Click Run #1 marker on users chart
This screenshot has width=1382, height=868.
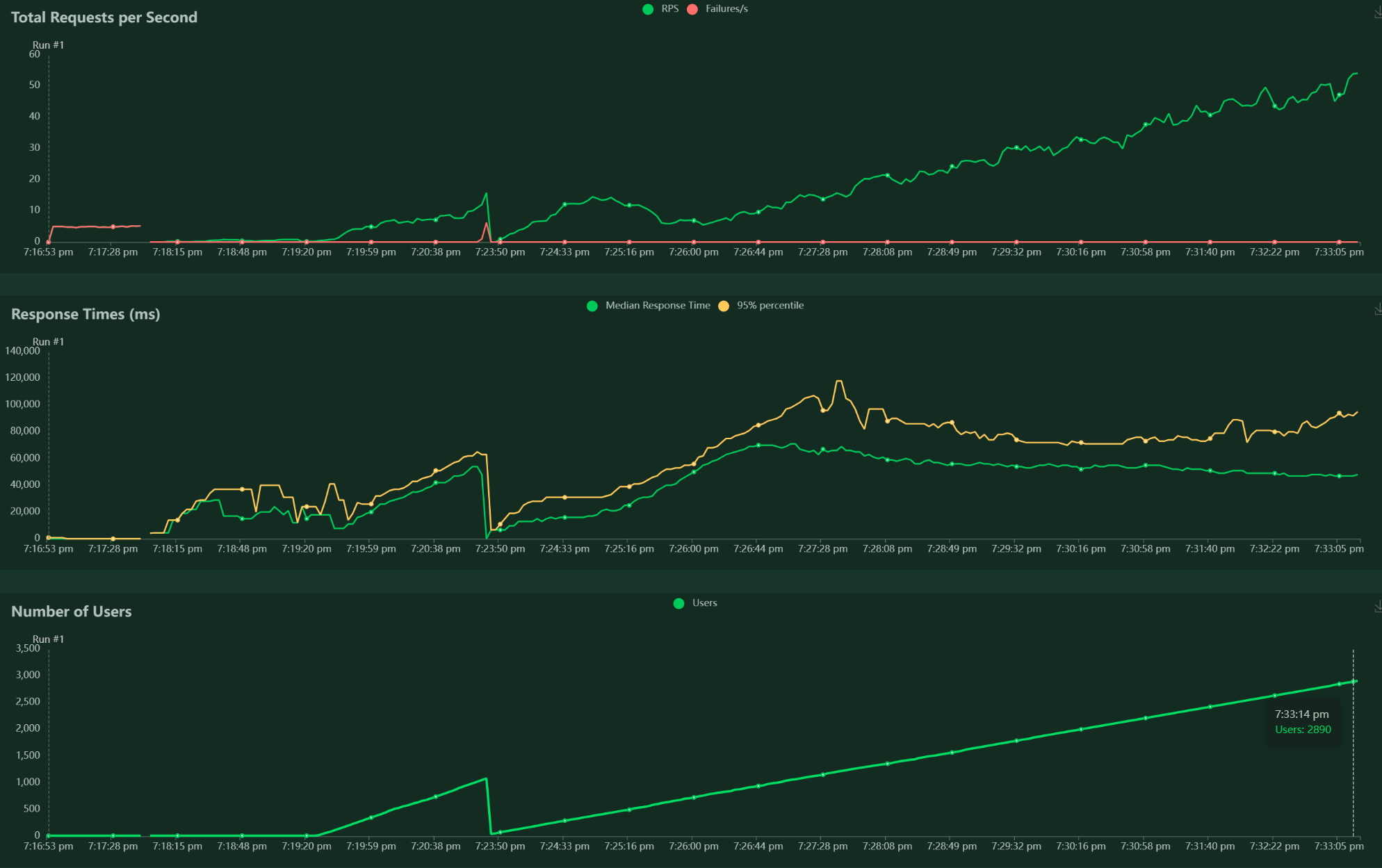pyautogui.click(x=48, y=639)
